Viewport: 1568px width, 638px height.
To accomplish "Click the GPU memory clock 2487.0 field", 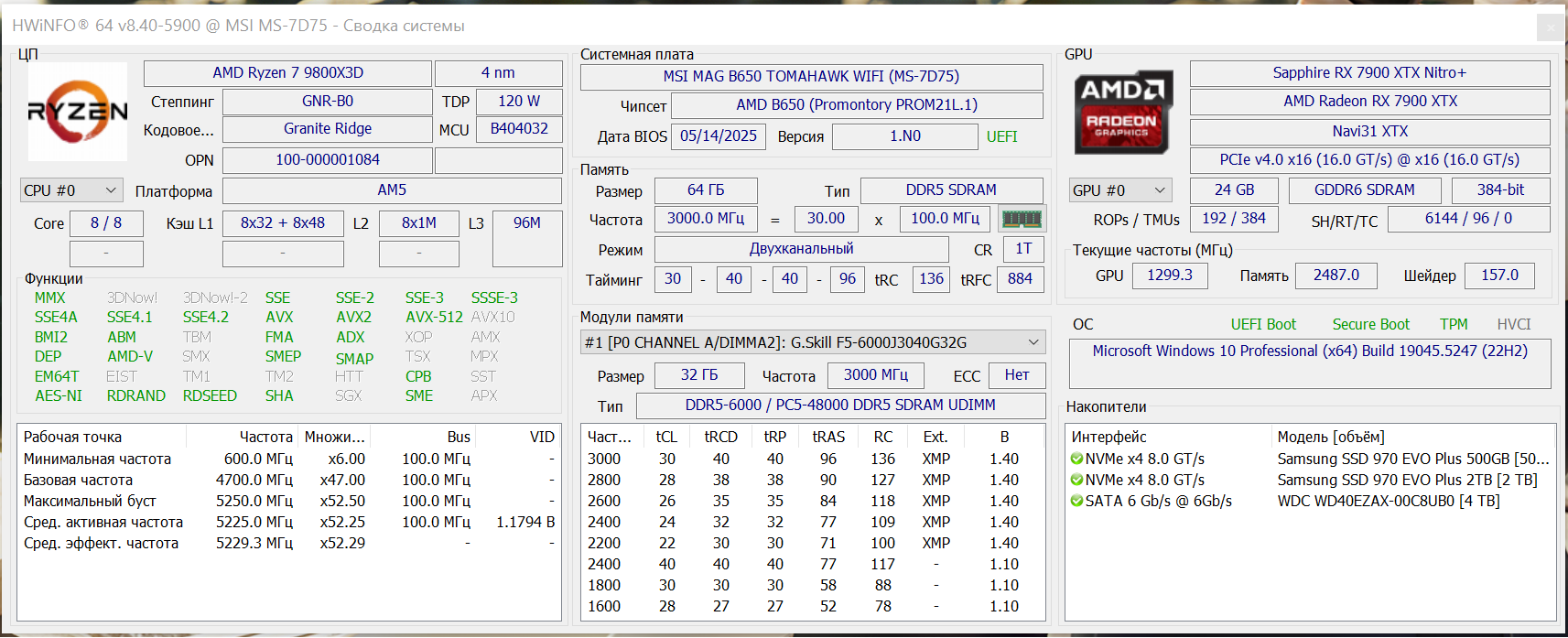I will tap(1336, 276).
